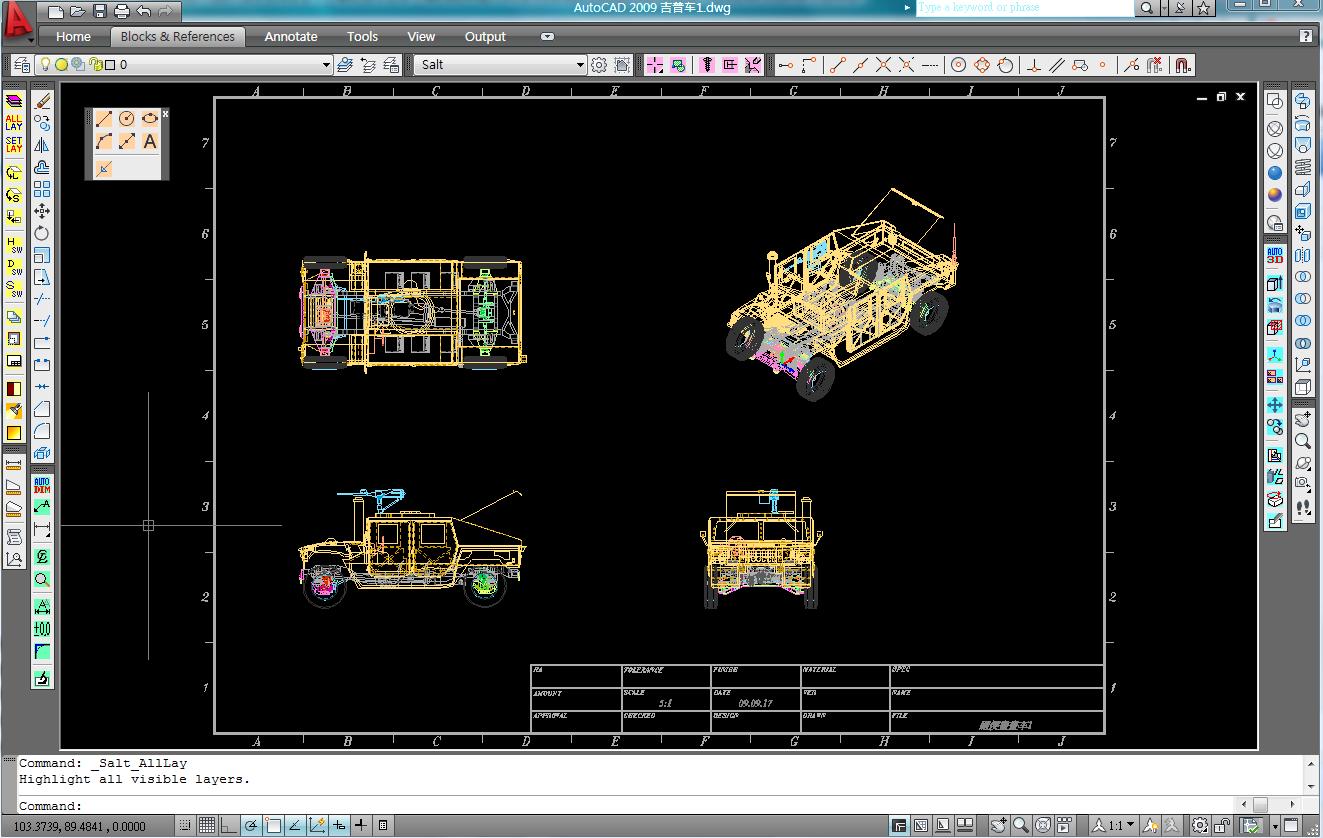Click the Parallel object snap icon
1323x838 pixels.
pyautogui.click(x=1057, y=65)
